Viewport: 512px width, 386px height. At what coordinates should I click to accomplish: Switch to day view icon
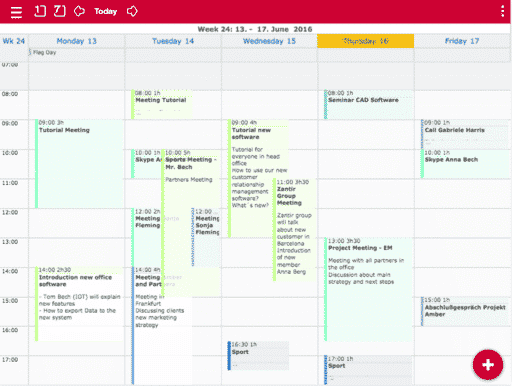(x=40, y=11)
